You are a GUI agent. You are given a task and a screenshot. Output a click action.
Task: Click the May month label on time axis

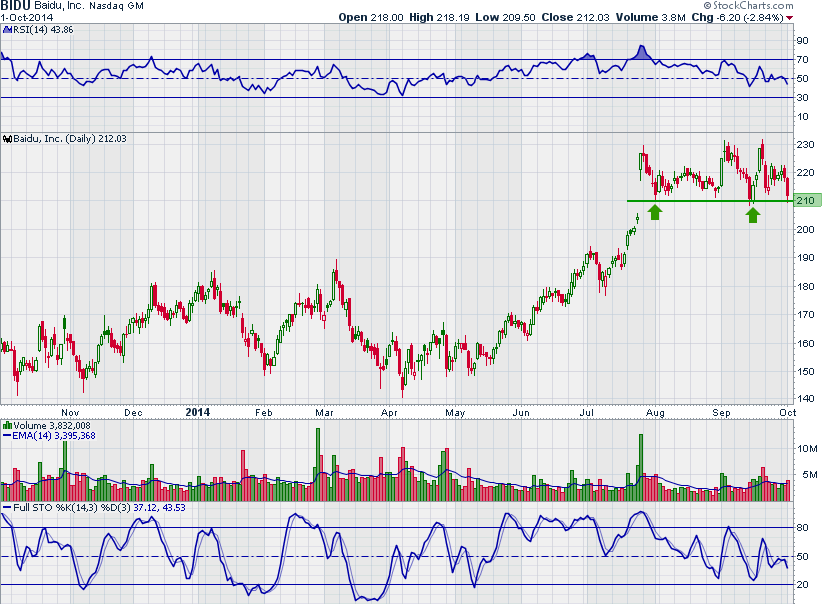[455, 413]
